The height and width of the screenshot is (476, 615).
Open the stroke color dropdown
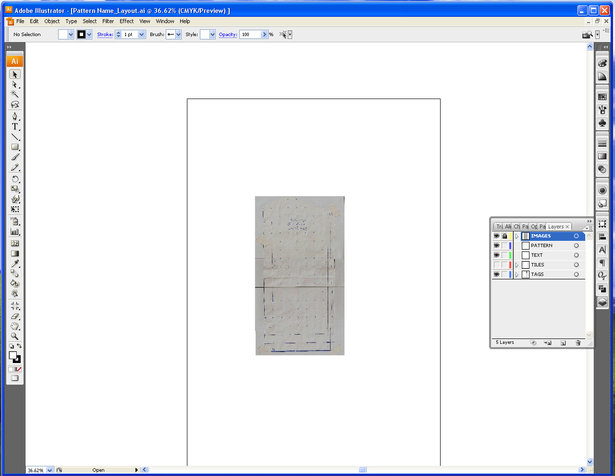point(89,35)
